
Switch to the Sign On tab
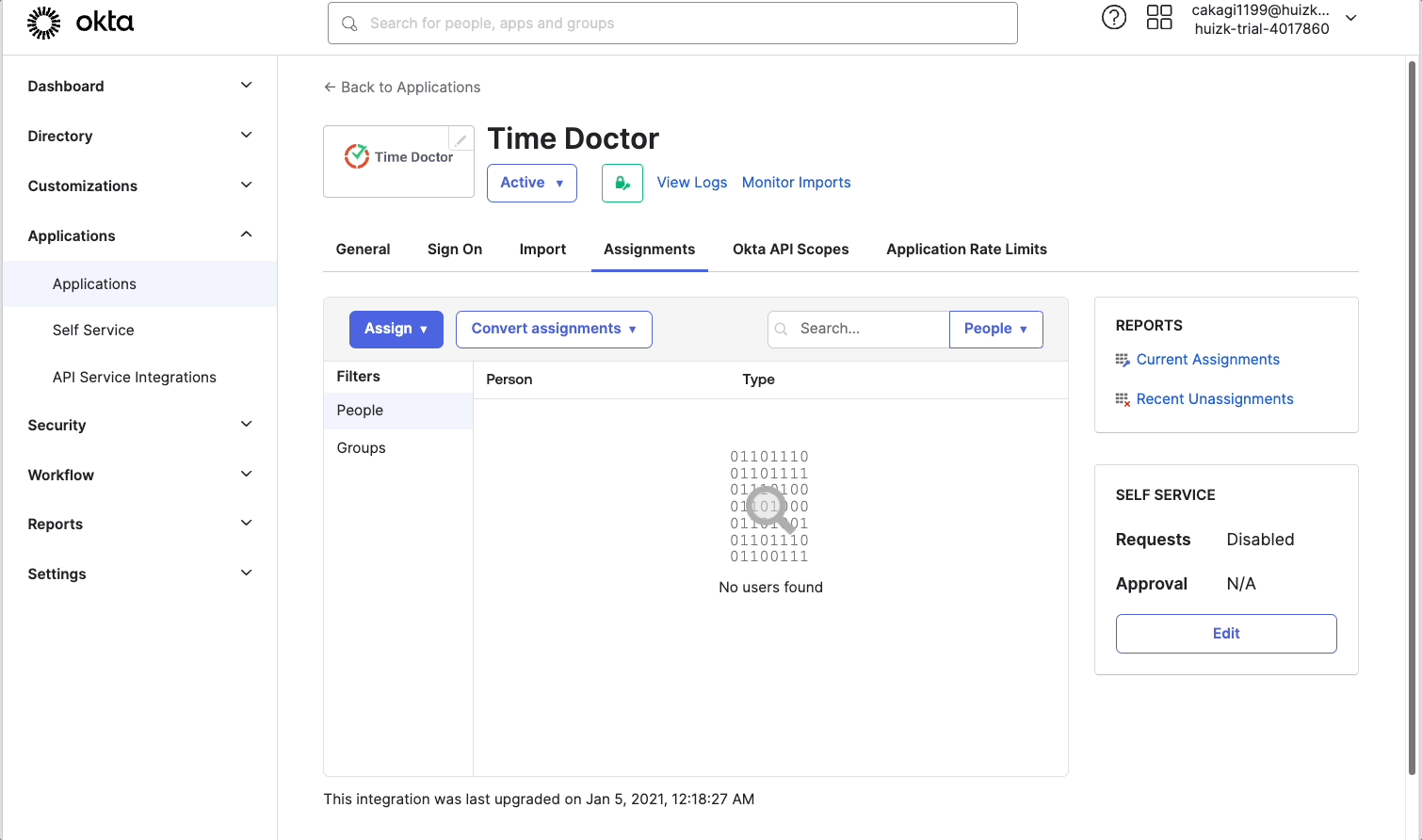[x=454, y=249]
